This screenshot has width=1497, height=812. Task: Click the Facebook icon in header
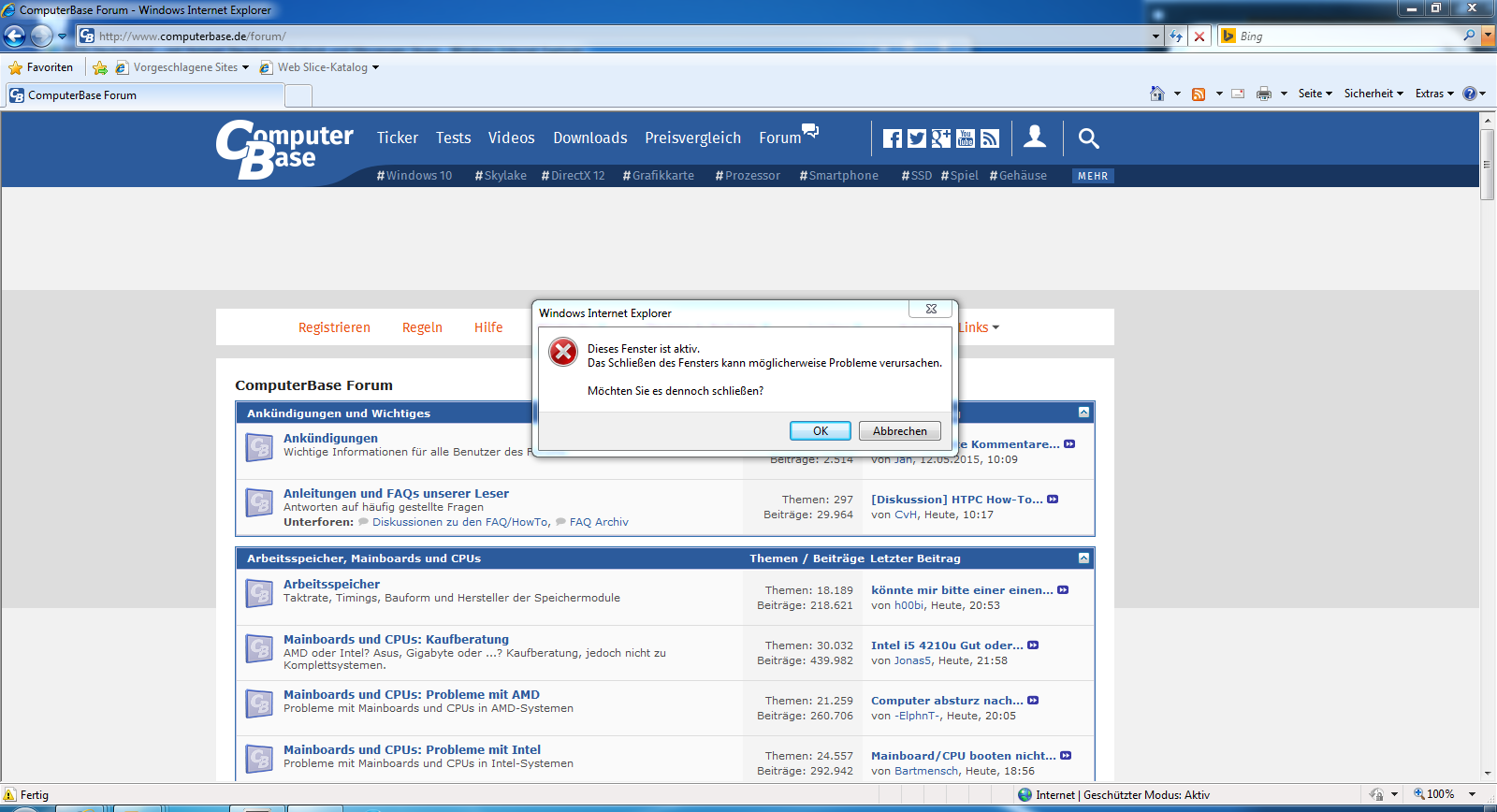click(893, 138)
